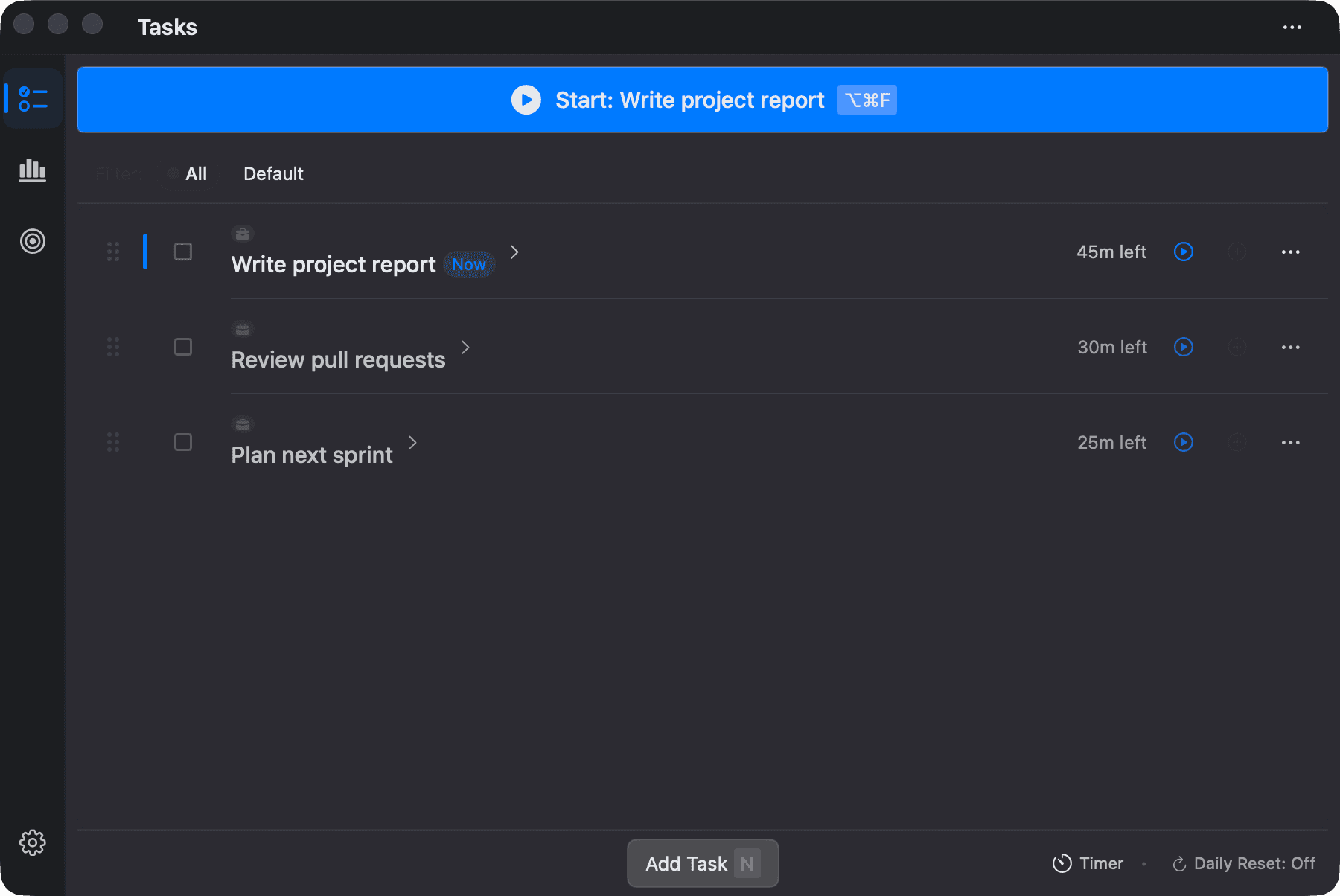Select the Default filter tab

point(273,173)
